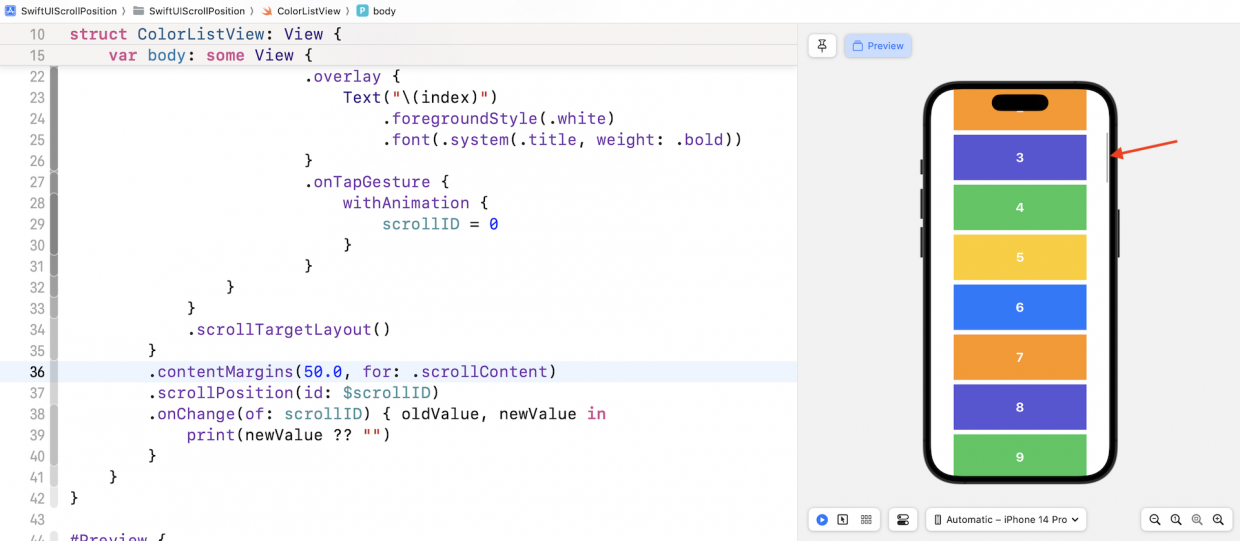Image resolution: width=1240 pixels, height=541 pixels.
Task: Zoom out the preview canvas
Action: [x=1155, y=520]
